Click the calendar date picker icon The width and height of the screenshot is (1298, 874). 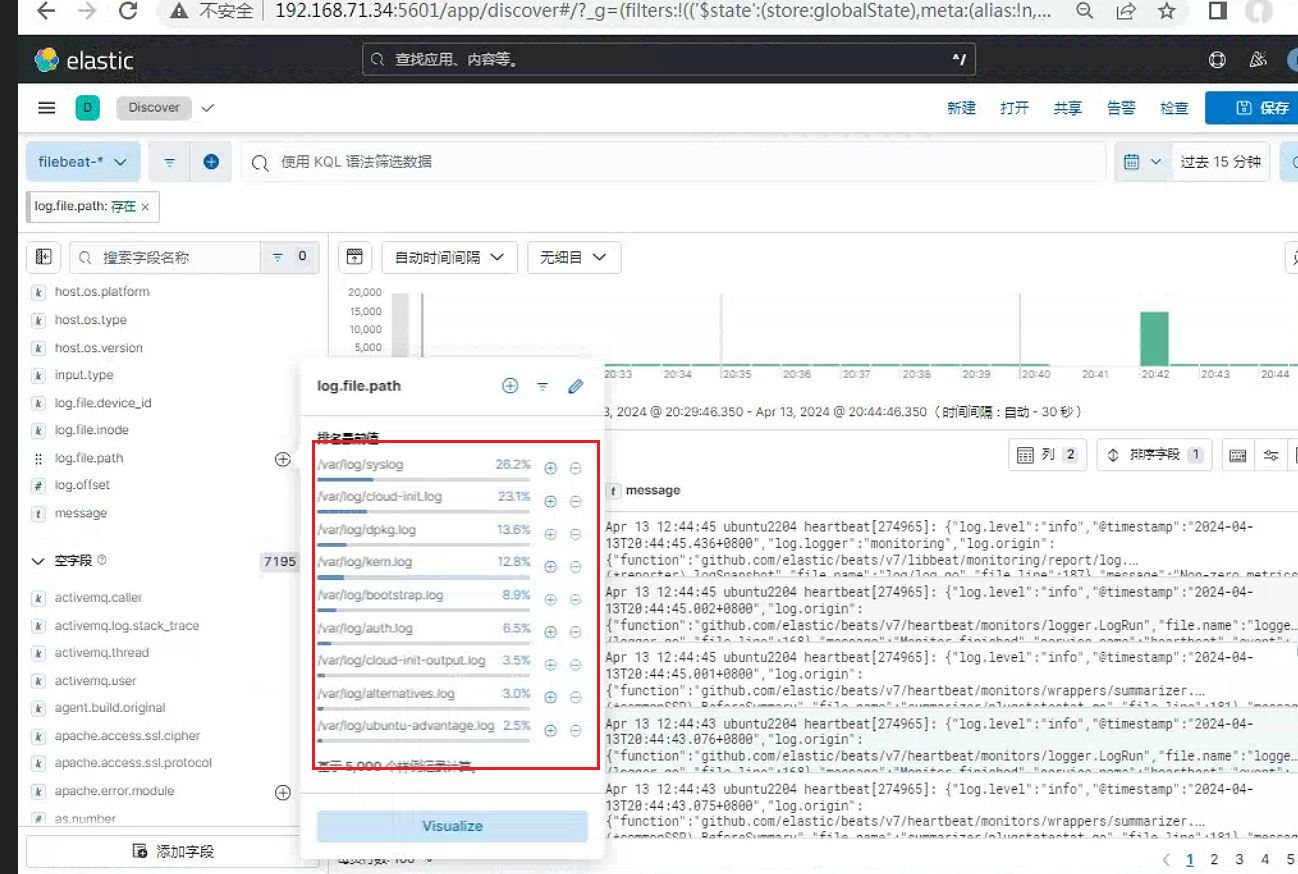click(x=1132, y=162)
